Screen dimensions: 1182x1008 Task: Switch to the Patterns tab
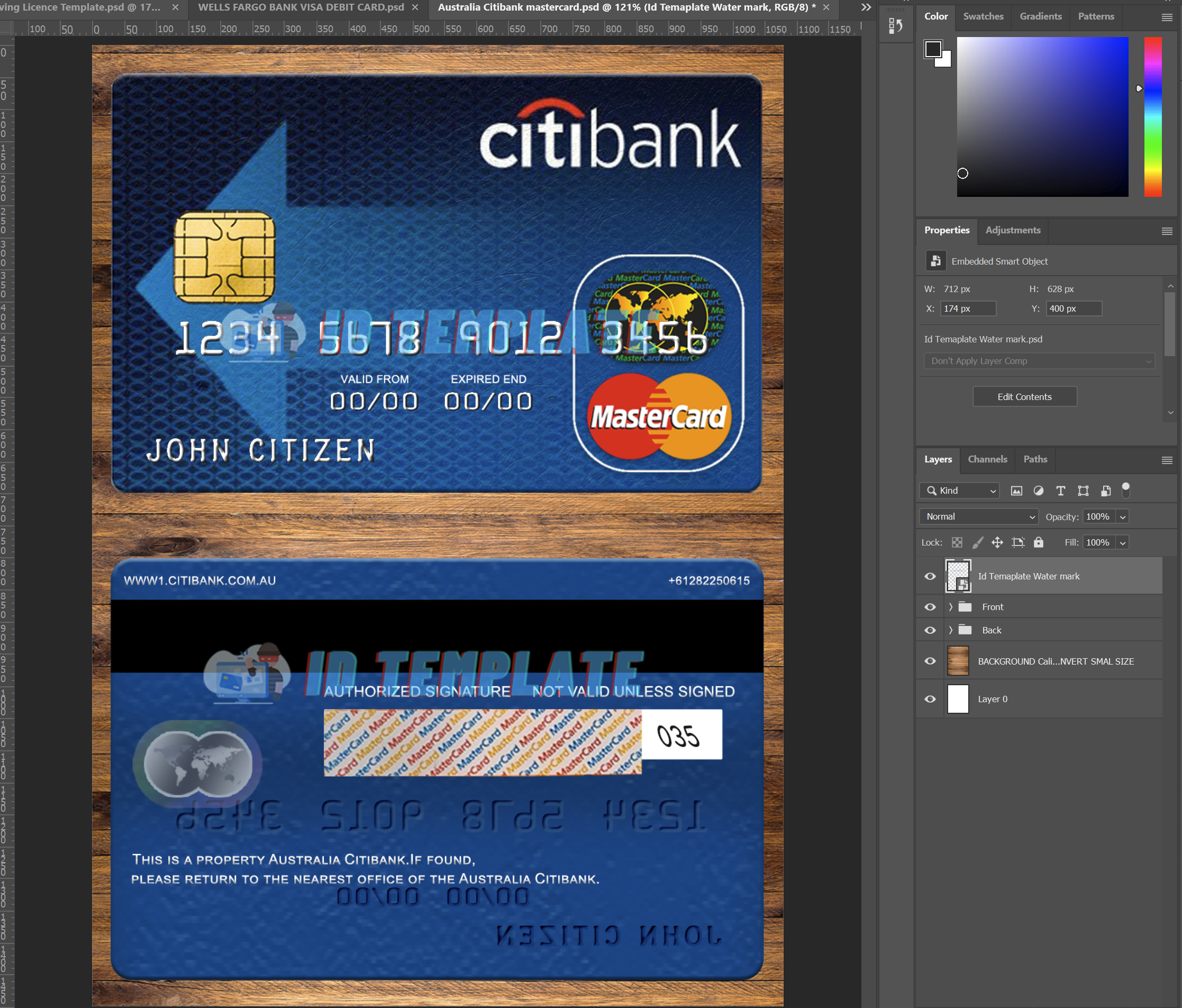click(x=1096, y=16)
